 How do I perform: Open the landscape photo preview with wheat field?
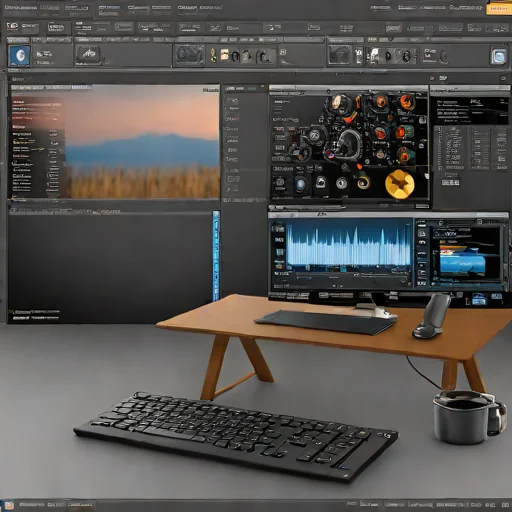coord(142,142)
